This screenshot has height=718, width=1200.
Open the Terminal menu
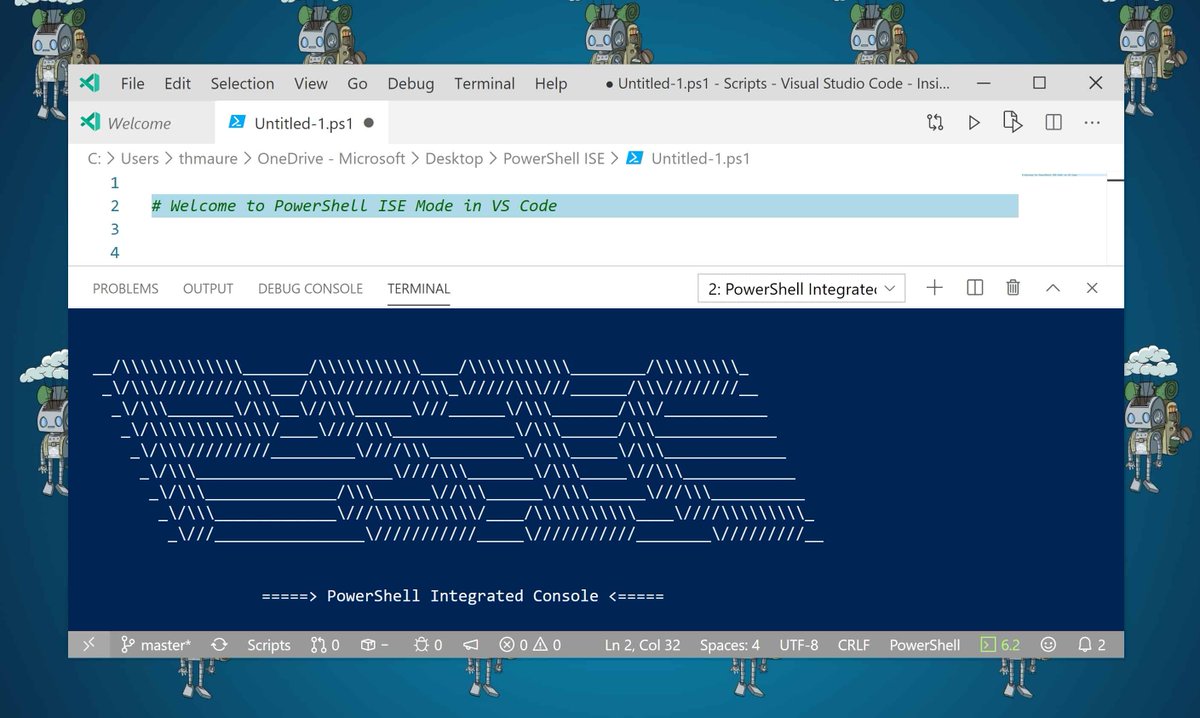pos(484,84)
